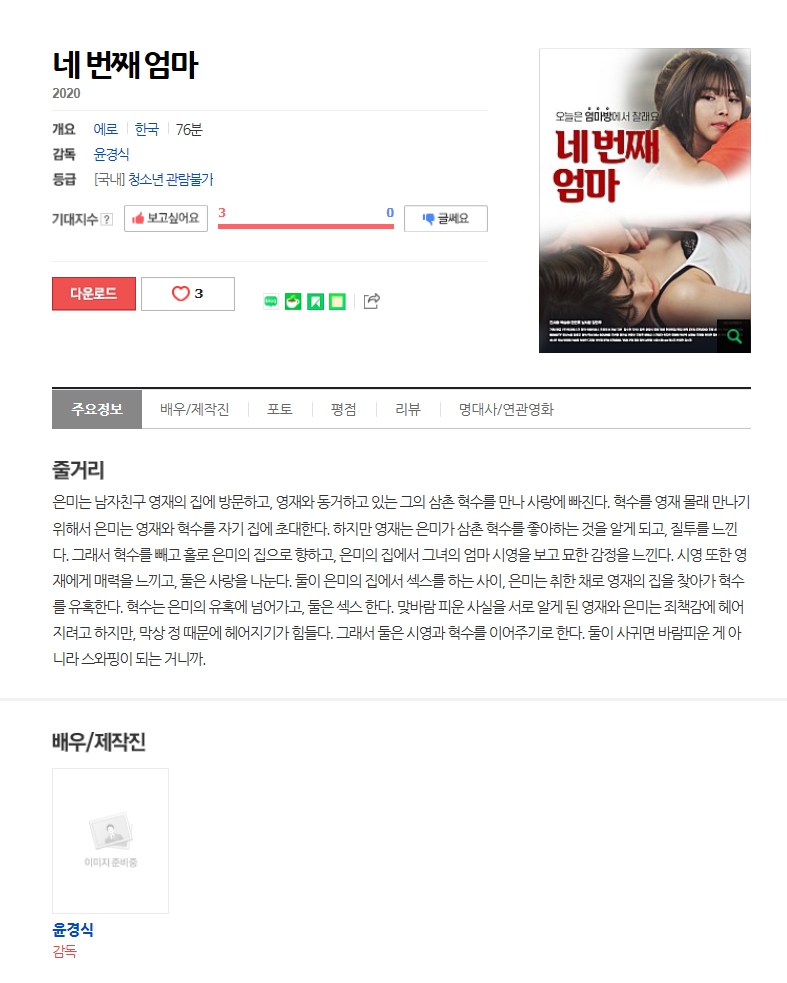This screenshot has width=787, height=983.
Task: Click the heart like button showing 3
Action: (x=188, y=293)
